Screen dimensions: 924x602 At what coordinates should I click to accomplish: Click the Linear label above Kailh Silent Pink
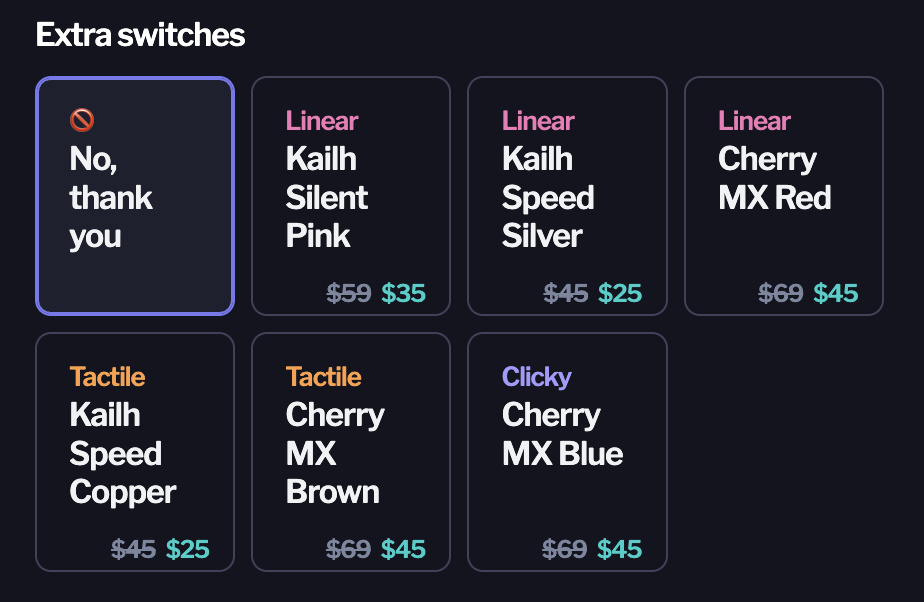tap(322, 121)
